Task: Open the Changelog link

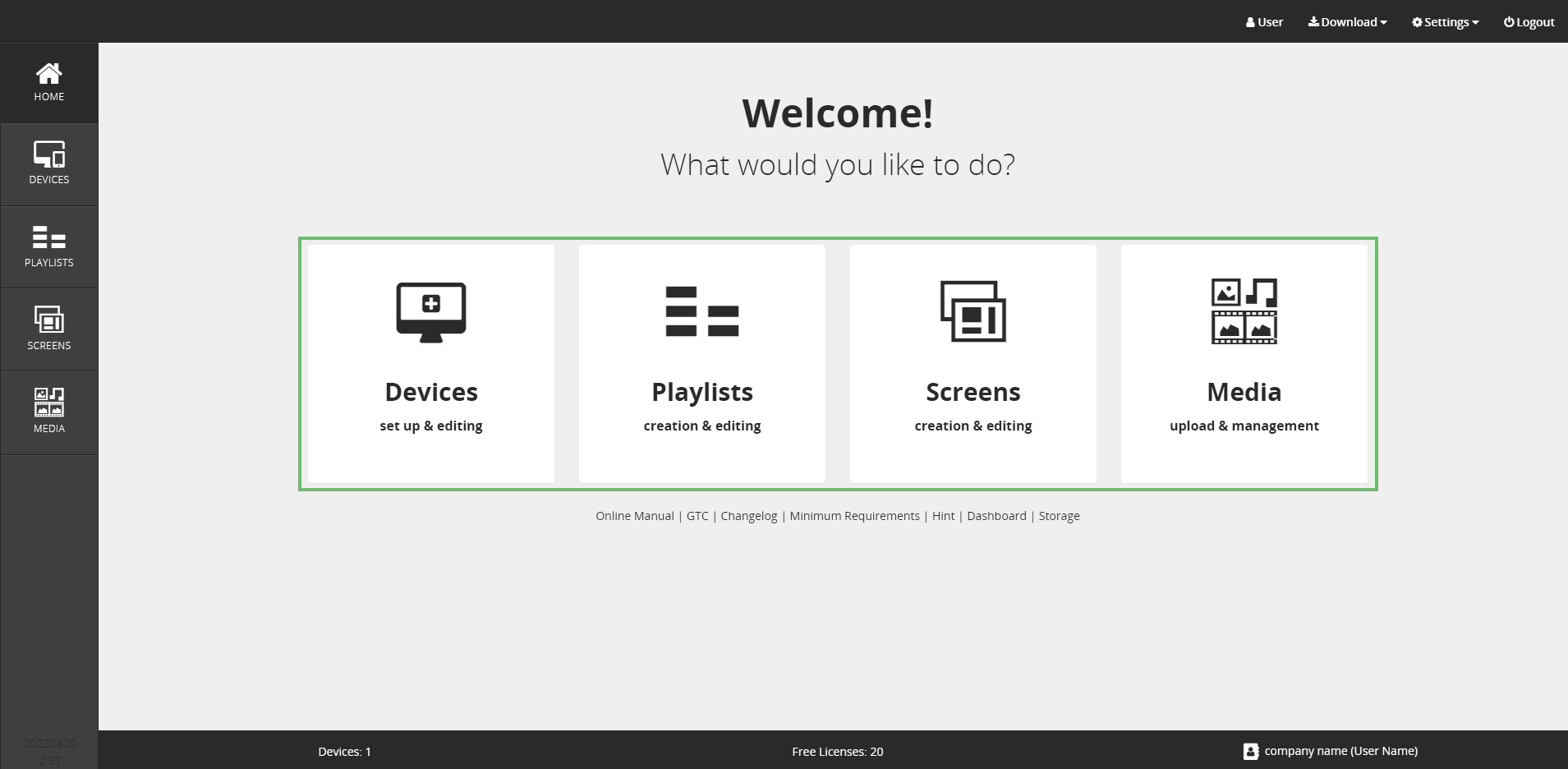Action: (x=749, y=516)
